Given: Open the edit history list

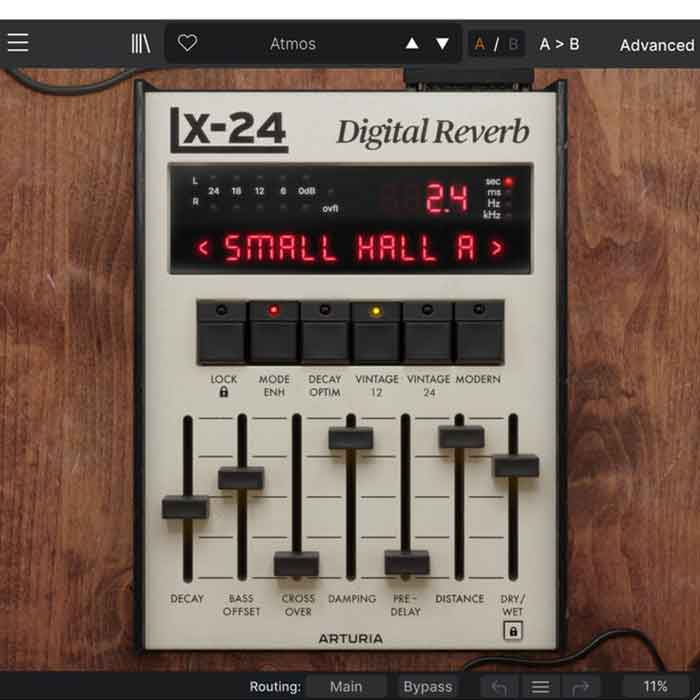Looking at the screenshot, I should point(540,688).
